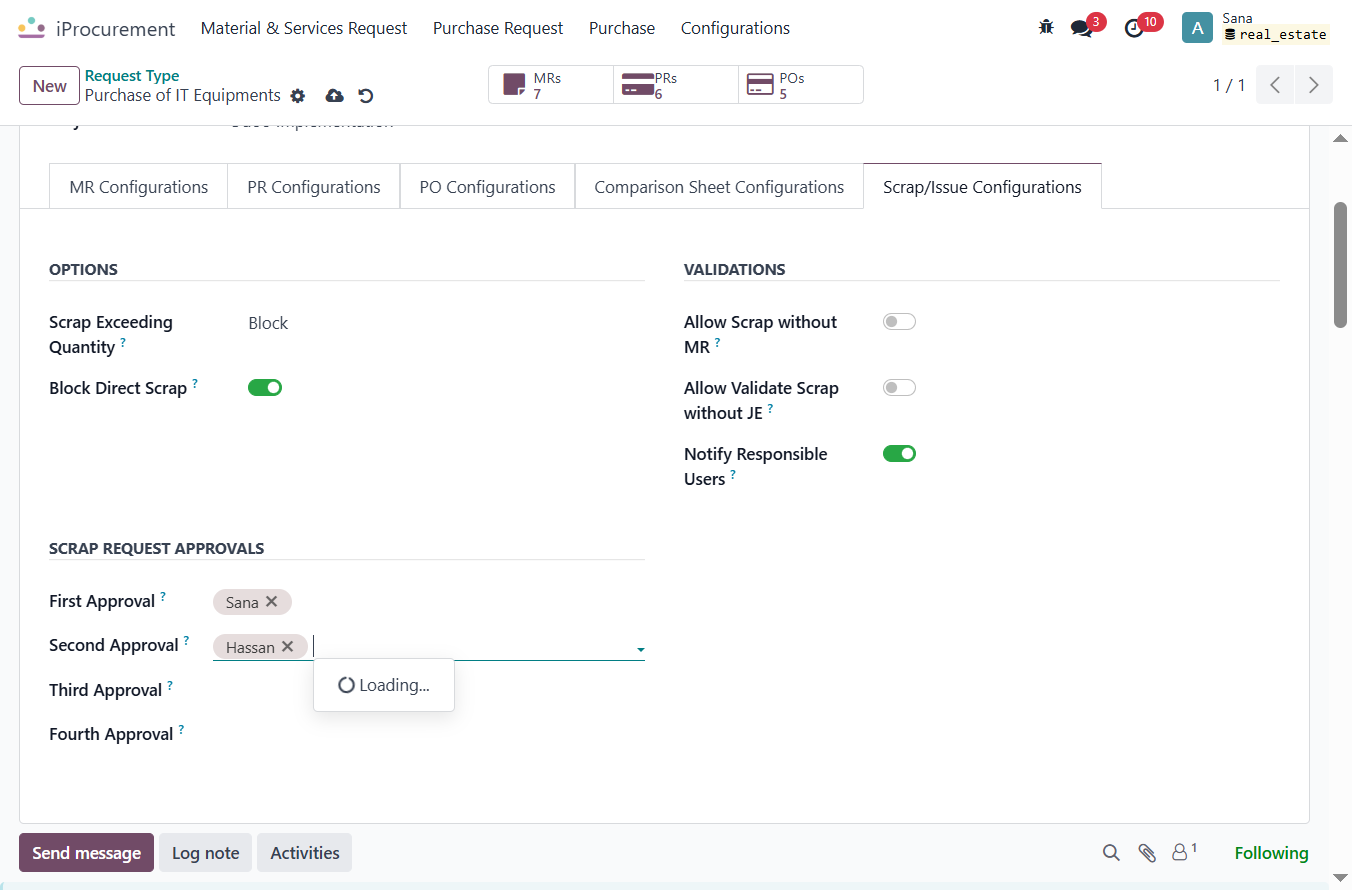This screenshot has width=1352, height=890.
Task: Open the PRs 6 stat button
Action: pos(676,85)
